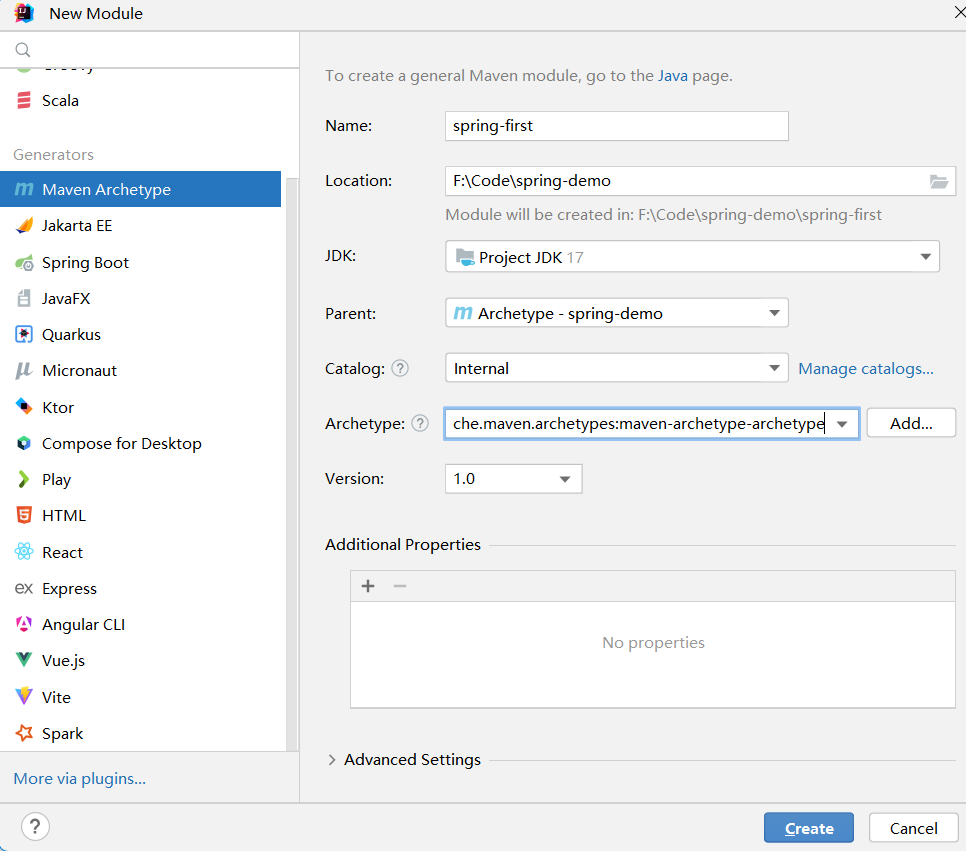
Task: Select Micronaut generator
Action: tap(140, 370)
